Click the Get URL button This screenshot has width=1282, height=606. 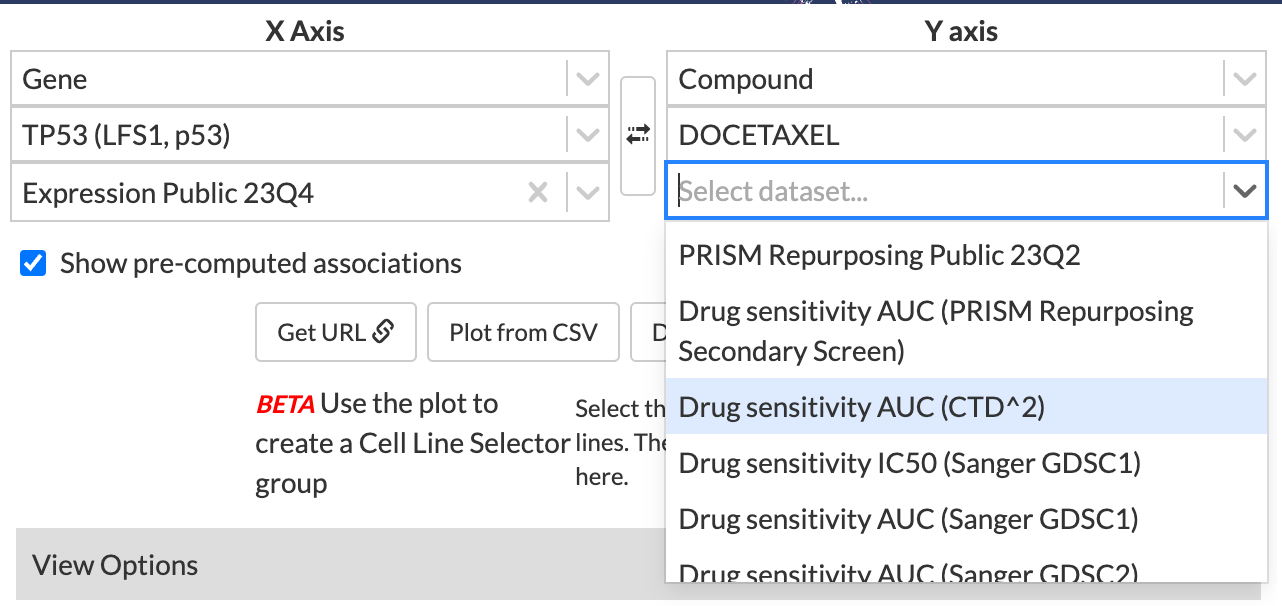(335, 332)
